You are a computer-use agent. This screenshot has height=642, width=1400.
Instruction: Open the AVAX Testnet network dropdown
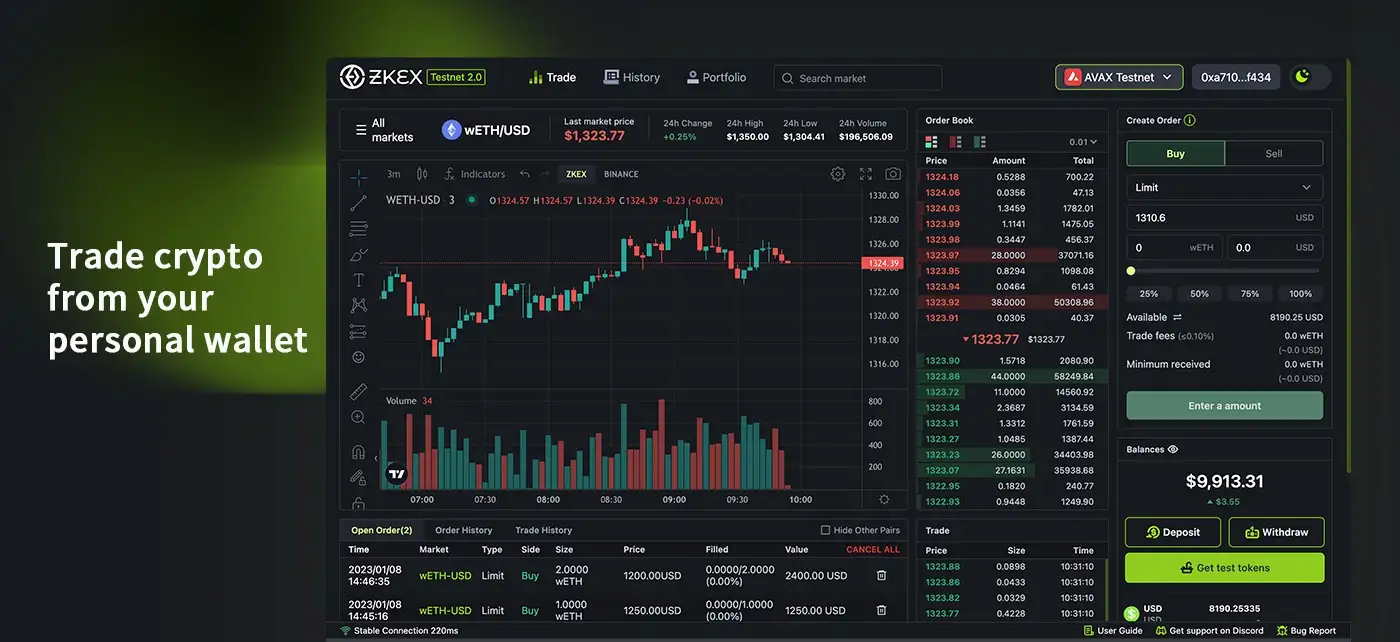click(x=1119, y=77)
